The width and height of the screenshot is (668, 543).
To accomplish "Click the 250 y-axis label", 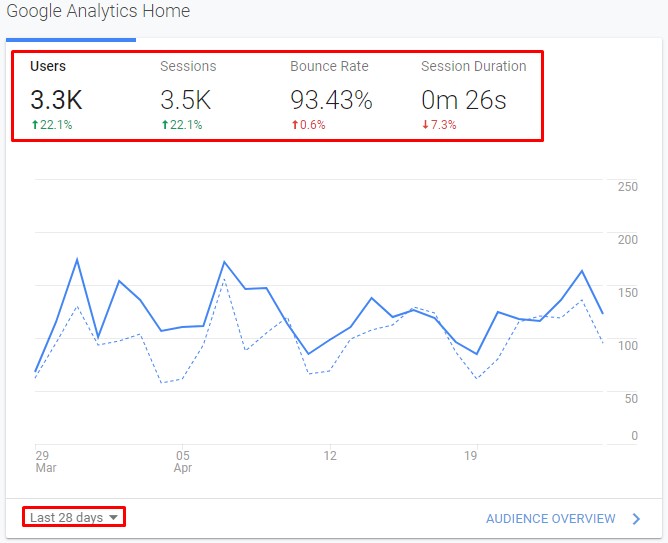I will point(628,187).
